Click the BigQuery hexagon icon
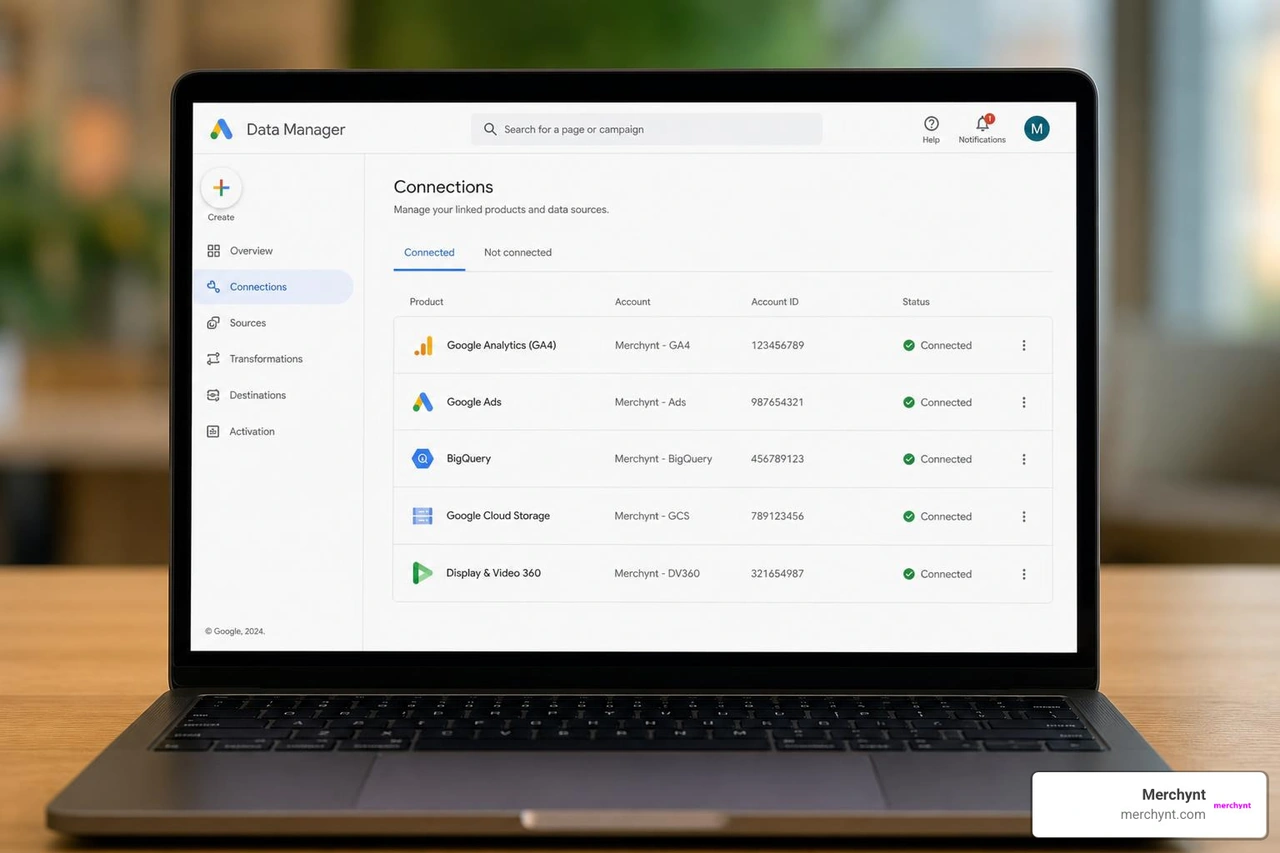Image resolution: width=1280 pixels, height=853 pixels. [x=423, y=459]
